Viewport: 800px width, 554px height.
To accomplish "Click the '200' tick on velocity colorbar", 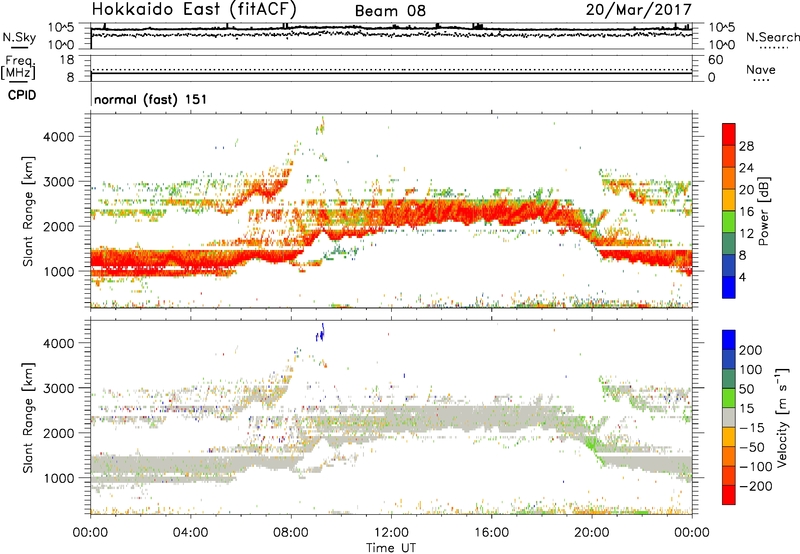I will click(x=751, y=350).
